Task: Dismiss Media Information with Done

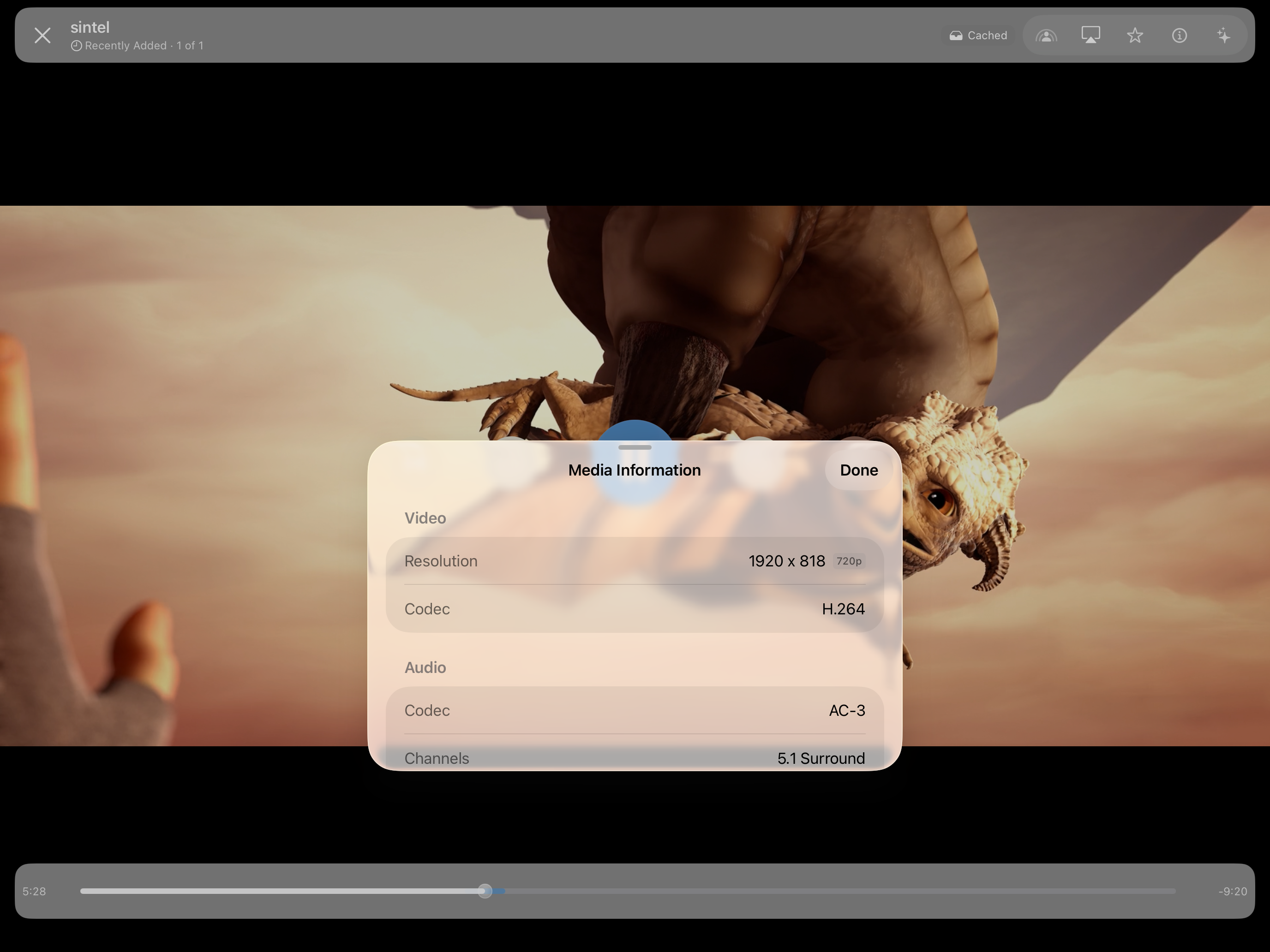Action: (859, 470)
